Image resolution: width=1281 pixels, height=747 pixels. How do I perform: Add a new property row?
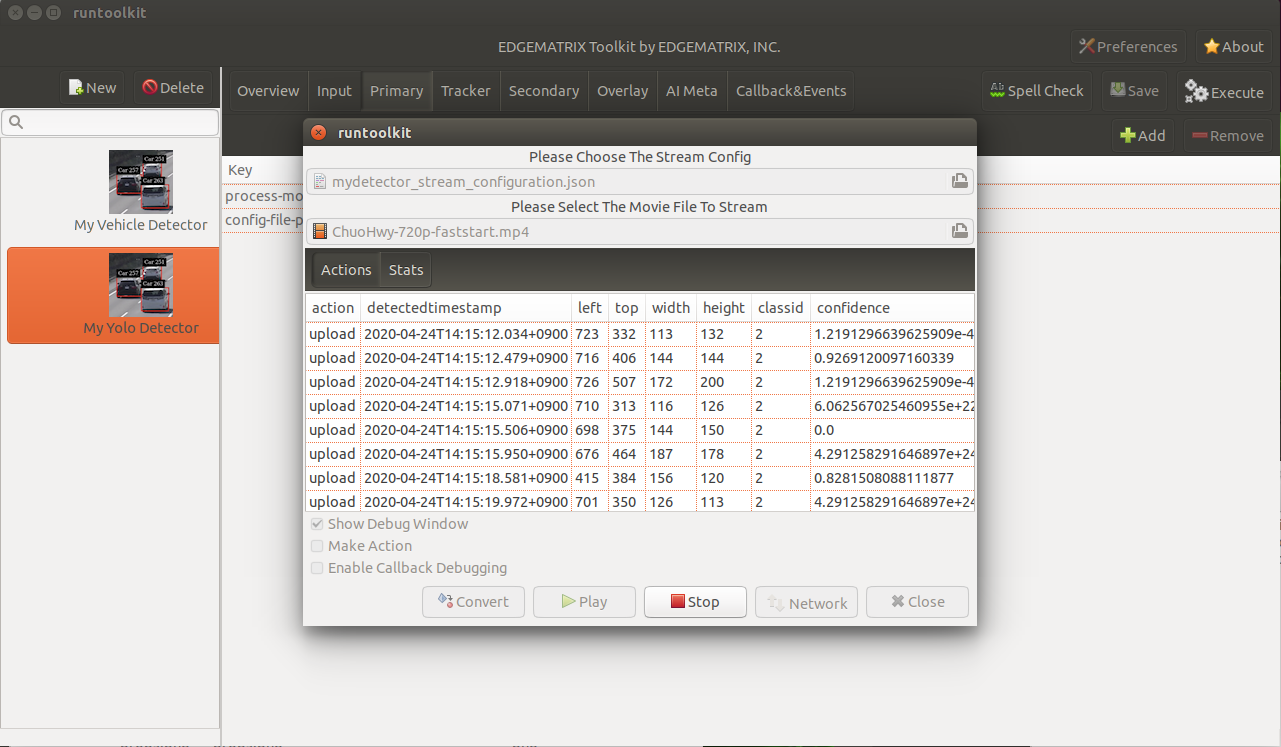pos(1142,136)
